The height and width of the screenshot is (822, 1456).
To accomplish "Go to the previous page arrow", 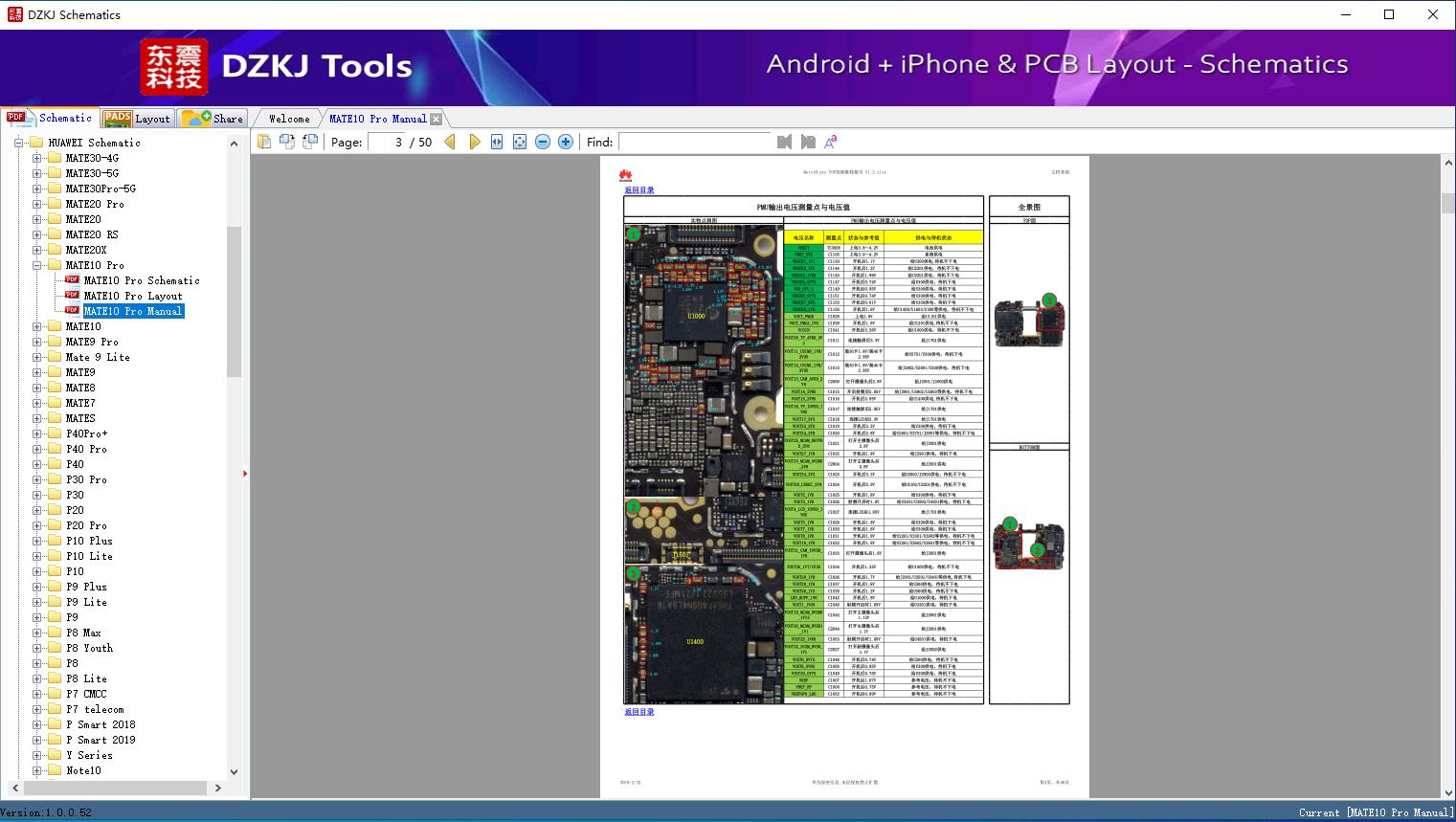I will (x=450, y=142).
